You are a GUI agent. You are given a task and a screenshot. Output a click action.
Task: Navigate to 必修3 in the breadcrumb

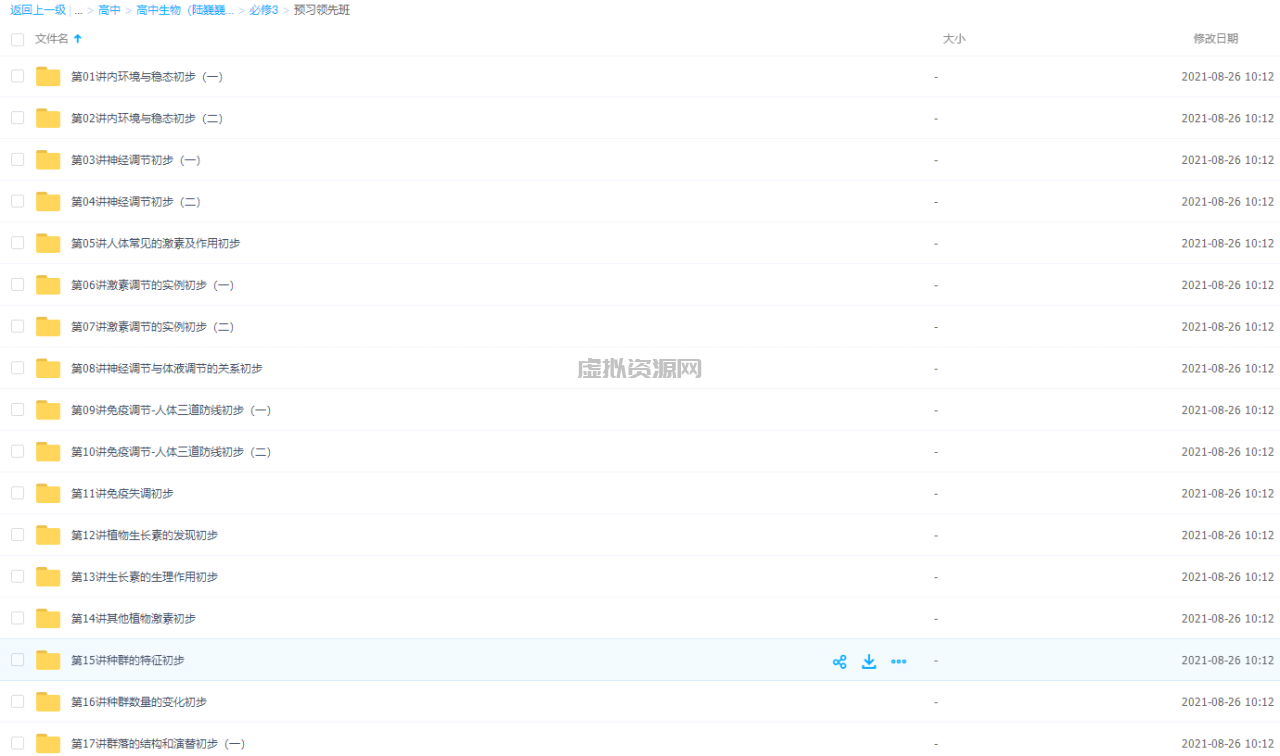264,10
